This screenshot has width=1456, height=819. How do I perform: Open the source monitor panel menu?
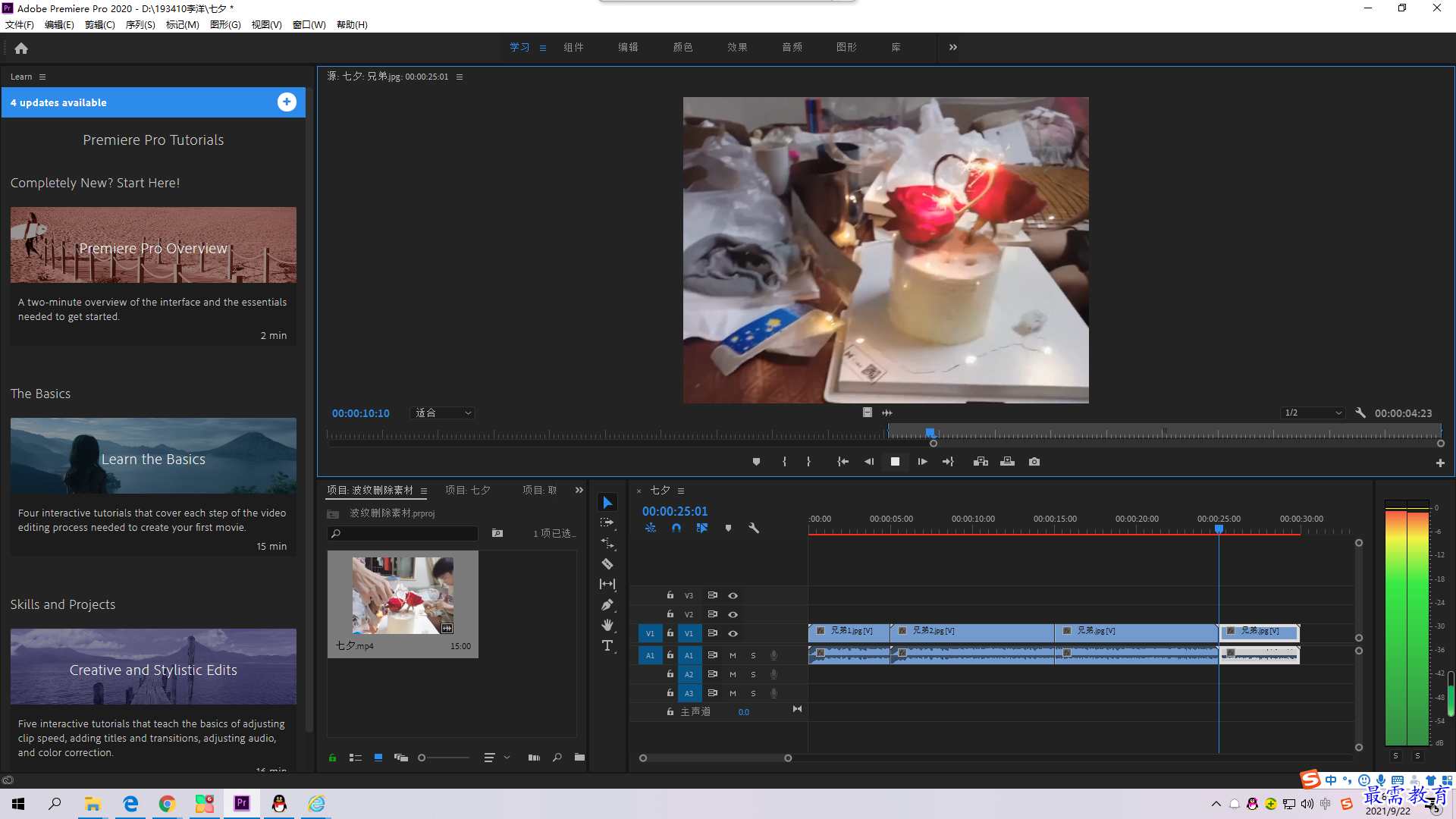point(459,77)
